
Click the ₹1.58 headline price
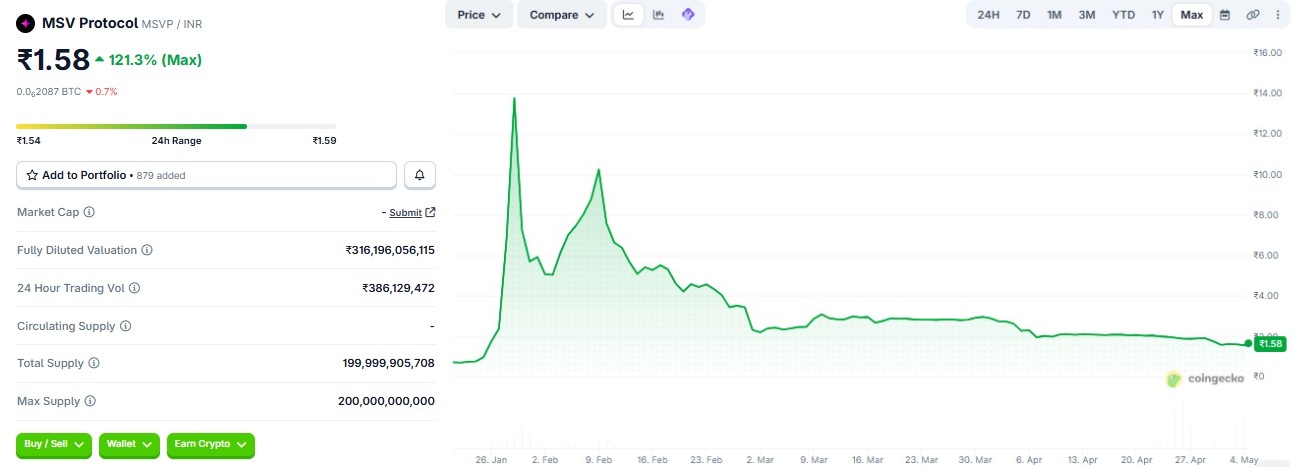tap(53, 60)
